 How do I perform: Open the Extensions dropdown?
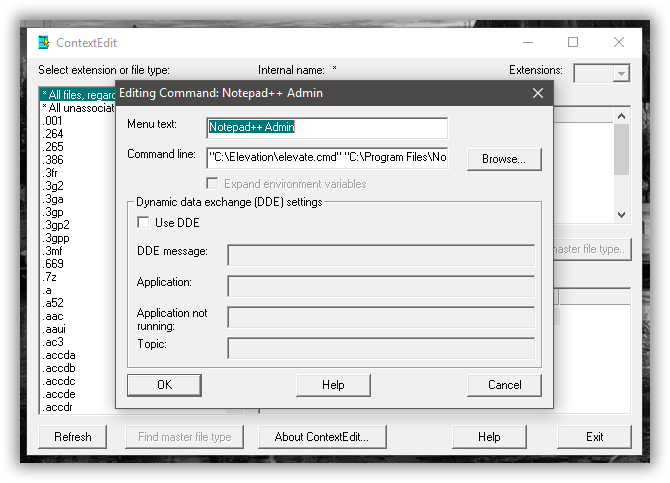click(x=621, y=73)
